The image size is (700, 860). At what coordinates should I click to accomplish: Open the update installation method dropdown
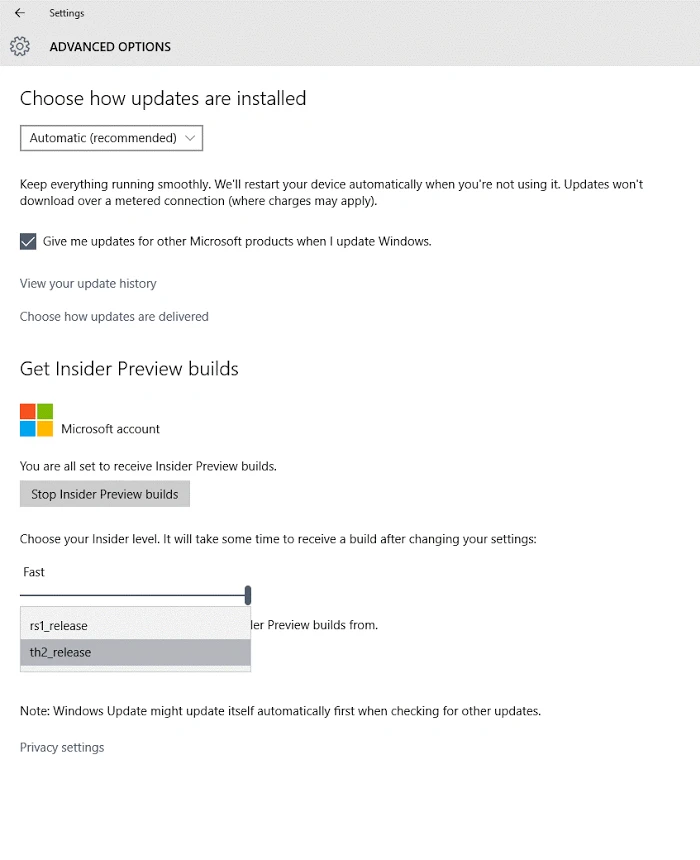pos(110,138)
